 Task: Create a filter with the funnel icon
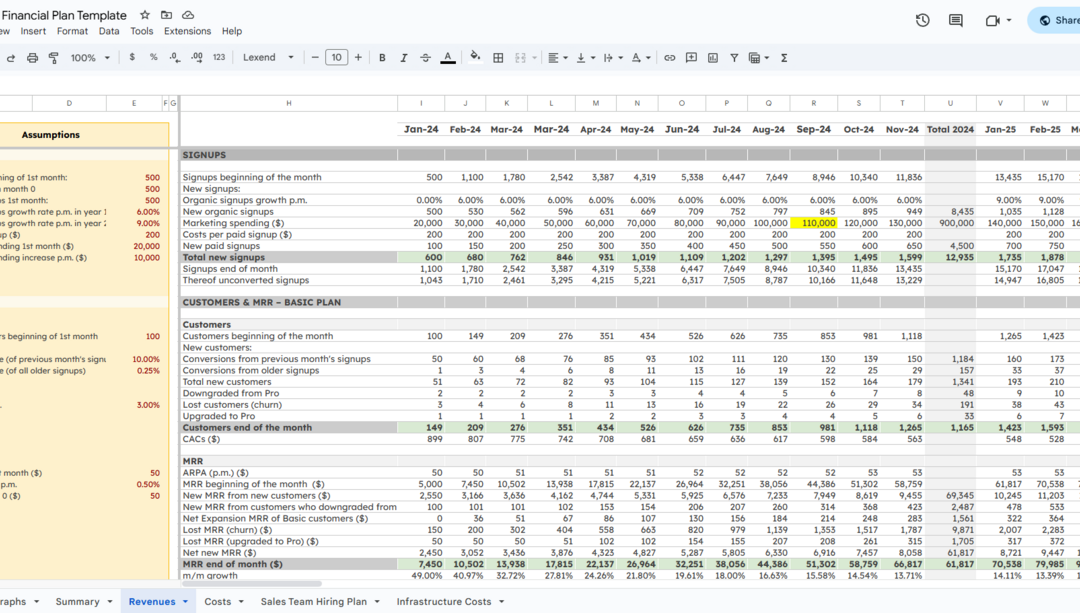click(x=734, y=58)
